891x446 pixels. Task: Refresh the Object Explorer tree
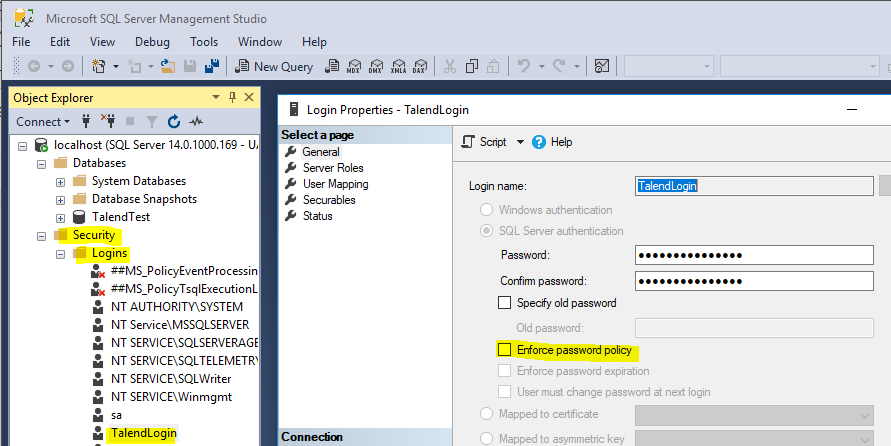(174, 121)
